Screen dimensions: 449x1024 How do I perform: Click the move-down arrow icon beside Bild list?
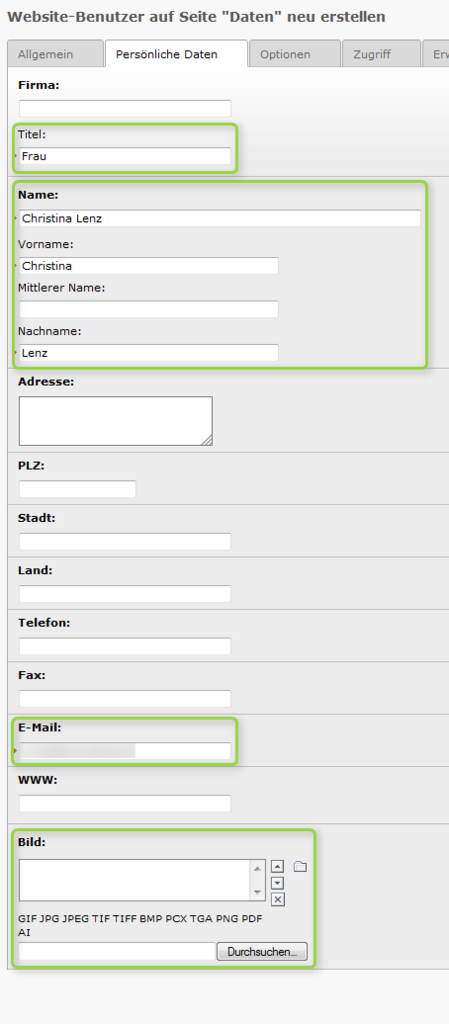tap(277, 883)
